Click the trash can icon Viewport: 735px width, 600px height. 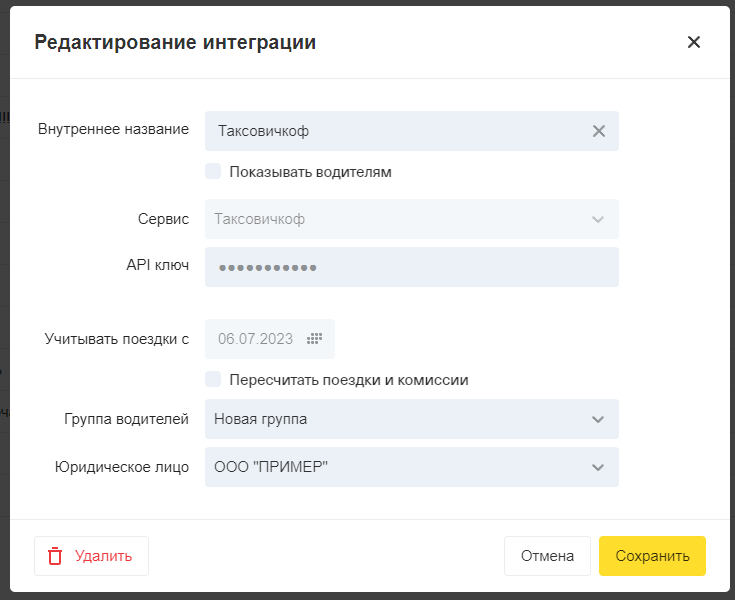pos(56,556)
